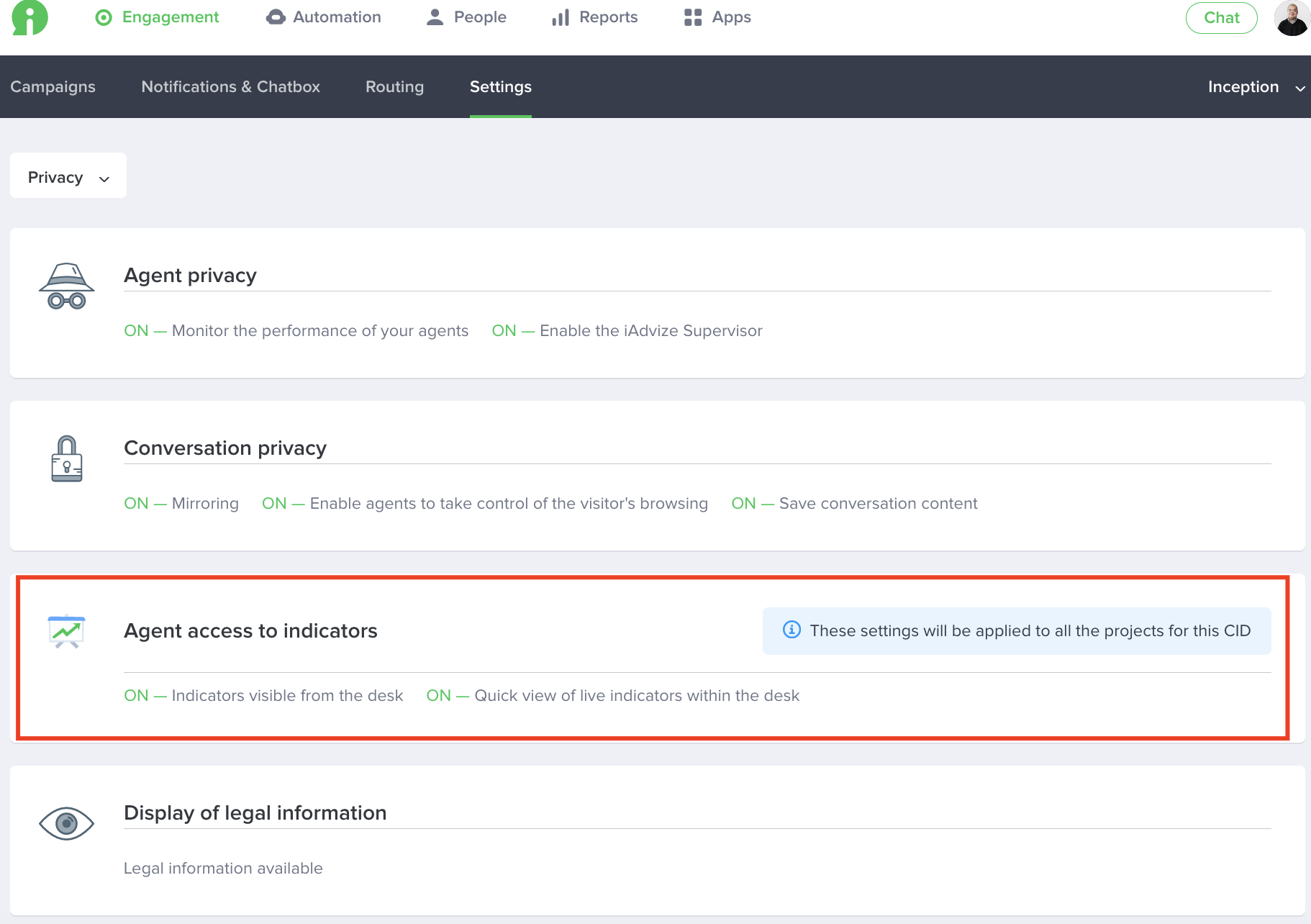Click the legal information eye icon

click(66, 823)
